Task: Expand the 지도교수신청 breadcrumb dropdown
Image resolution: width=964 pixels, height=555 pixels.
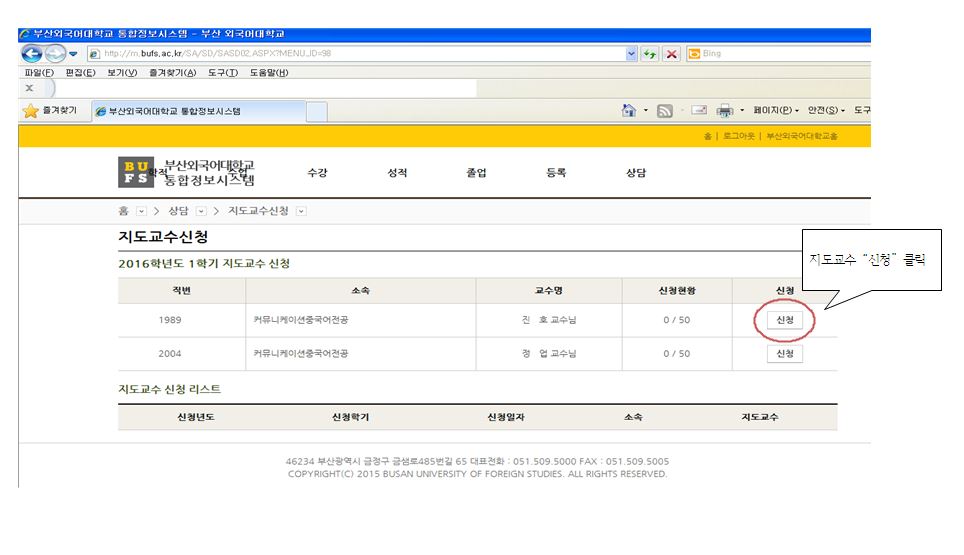Action: click(301, 210)
